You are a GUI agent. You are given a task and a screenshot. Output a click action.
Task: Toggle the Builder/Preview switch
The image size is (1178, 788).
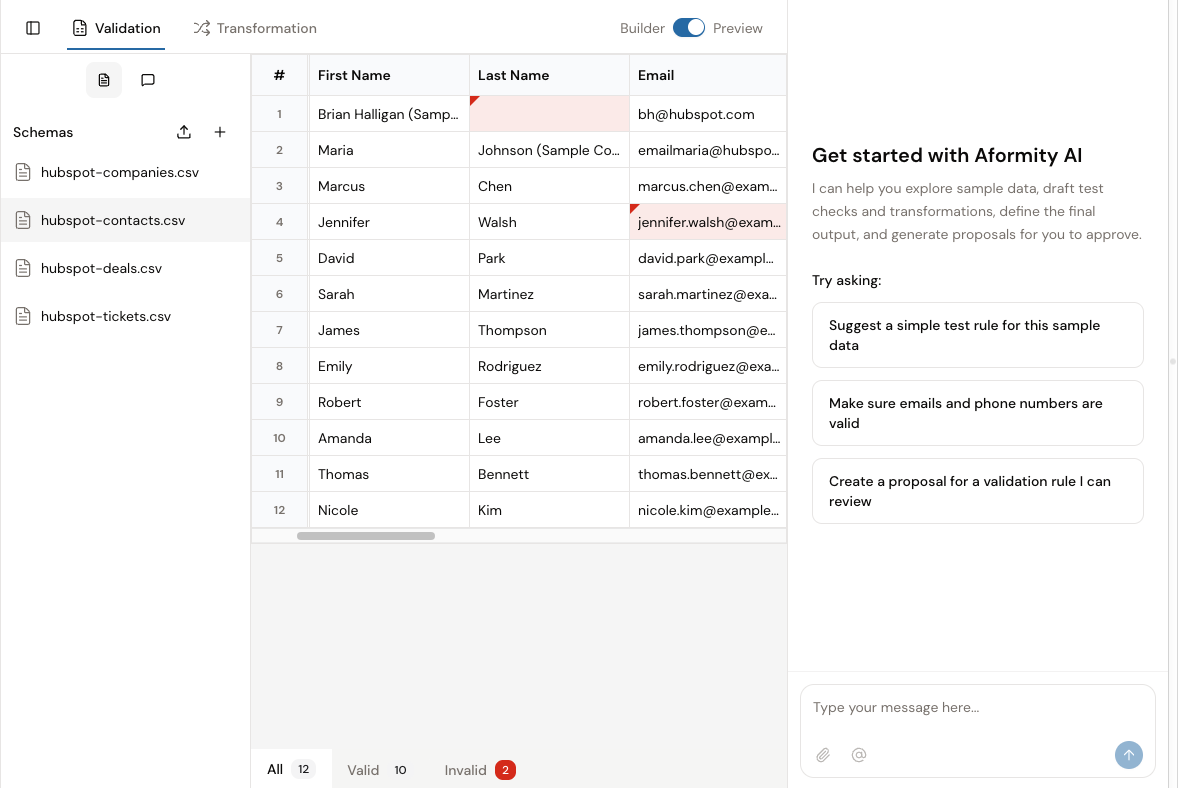688,28
